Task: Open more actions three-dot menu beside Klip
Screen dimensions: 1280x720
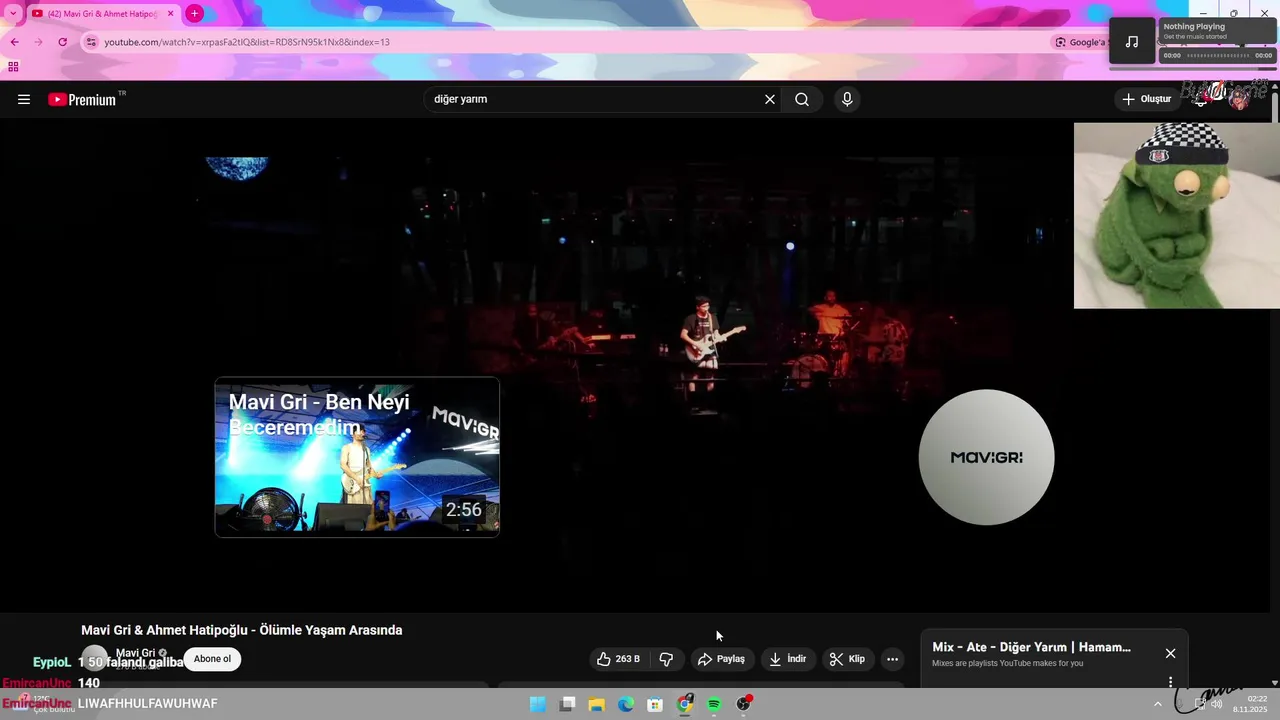Action: coord(892,659)
